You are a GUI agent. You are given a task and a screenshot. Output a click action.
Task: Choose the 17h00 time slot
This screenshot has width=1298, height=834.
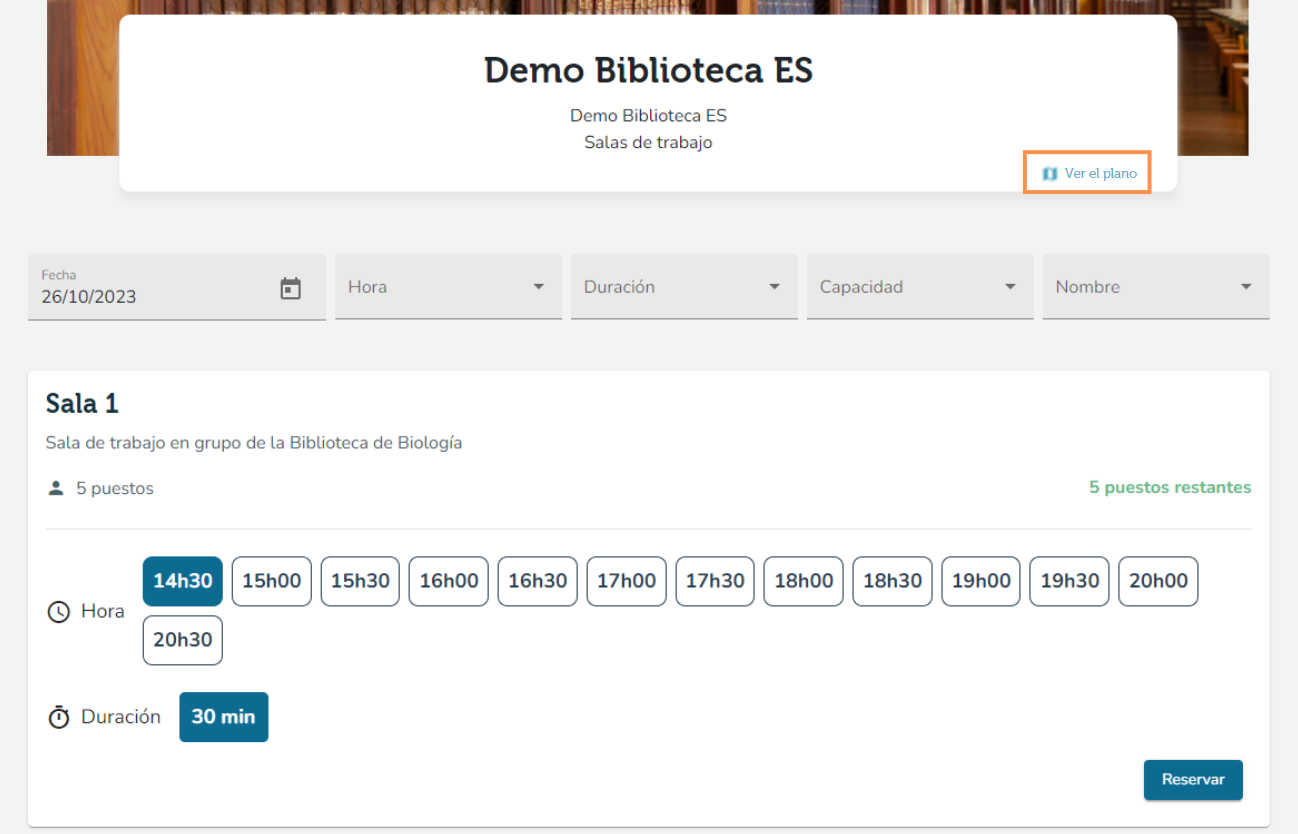[627, 581]
